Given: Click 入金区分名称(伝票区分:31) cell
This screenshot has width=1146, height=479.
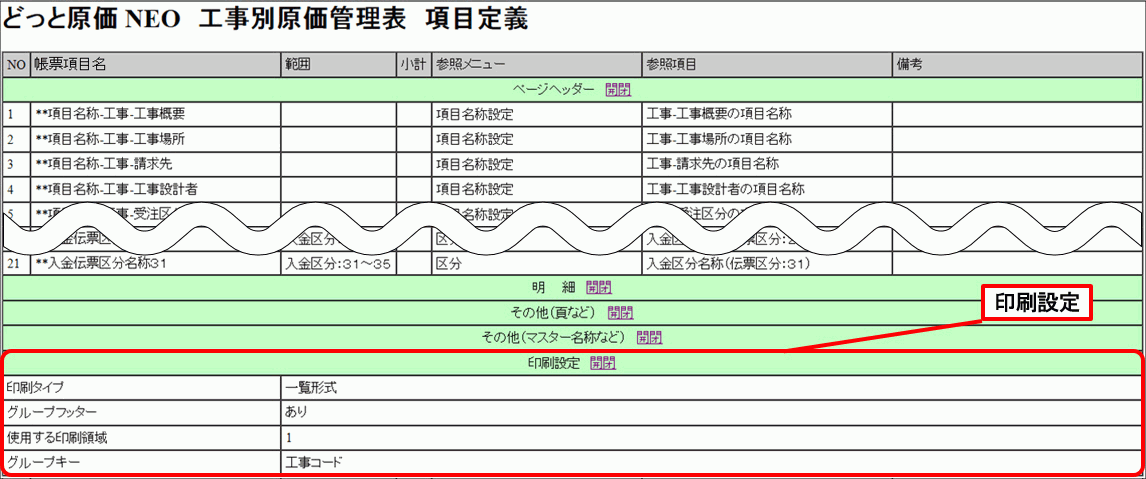Looking at the screenshot, I should pos(767,264).
